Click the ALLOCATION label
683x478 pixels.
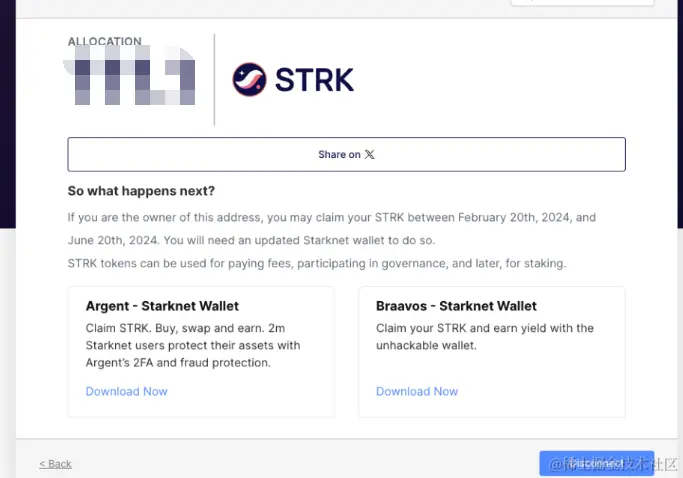tap(104, 42)
